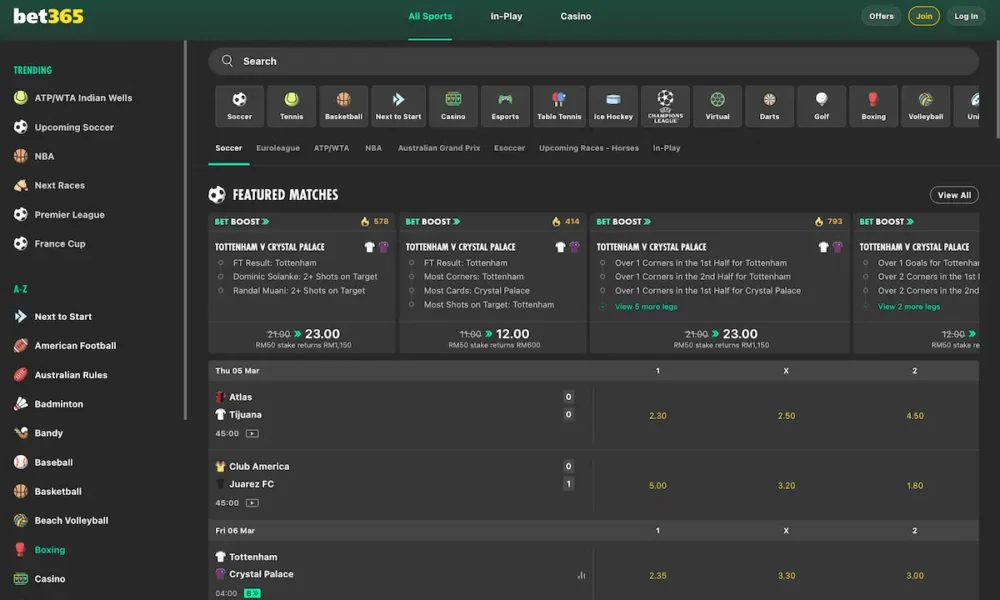Pick draw odds 2.50 for Atlas v Tijuana
Image resolution: width=1000 pixels, height=600 pixels.
click(x=786, y=416)
